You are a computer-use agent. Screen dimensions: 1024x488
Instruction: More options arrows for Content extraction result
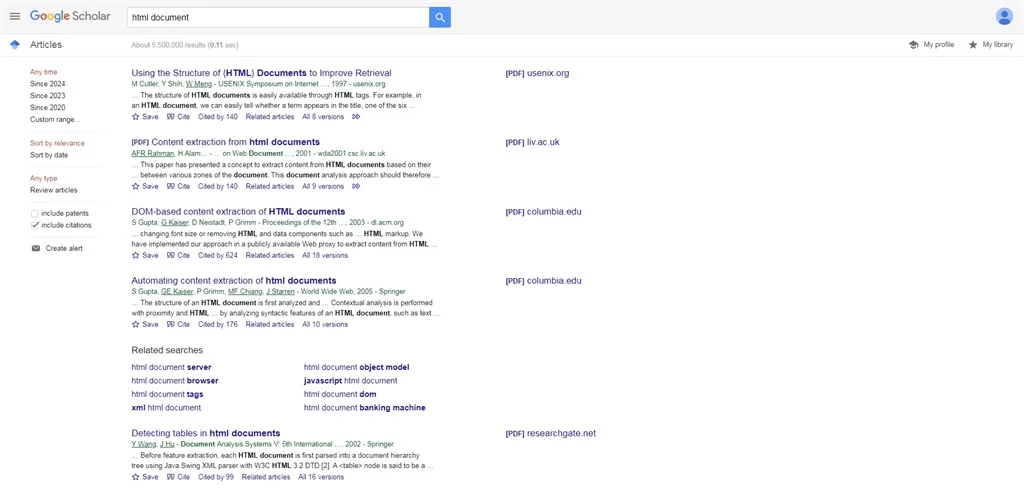tap(356, 186)
